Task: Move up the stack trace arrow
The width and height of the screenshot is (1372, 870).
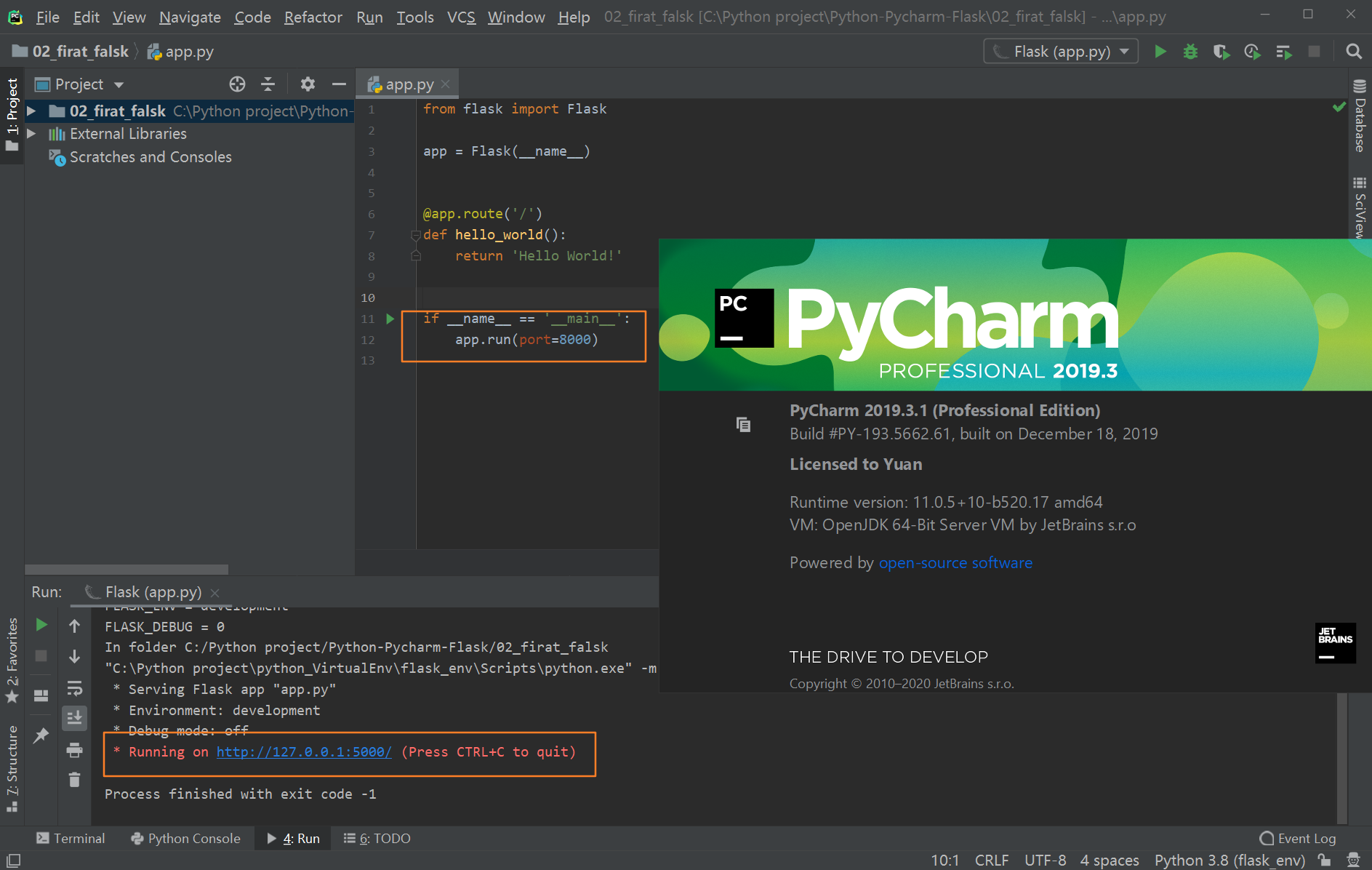Action: [74, 626]
